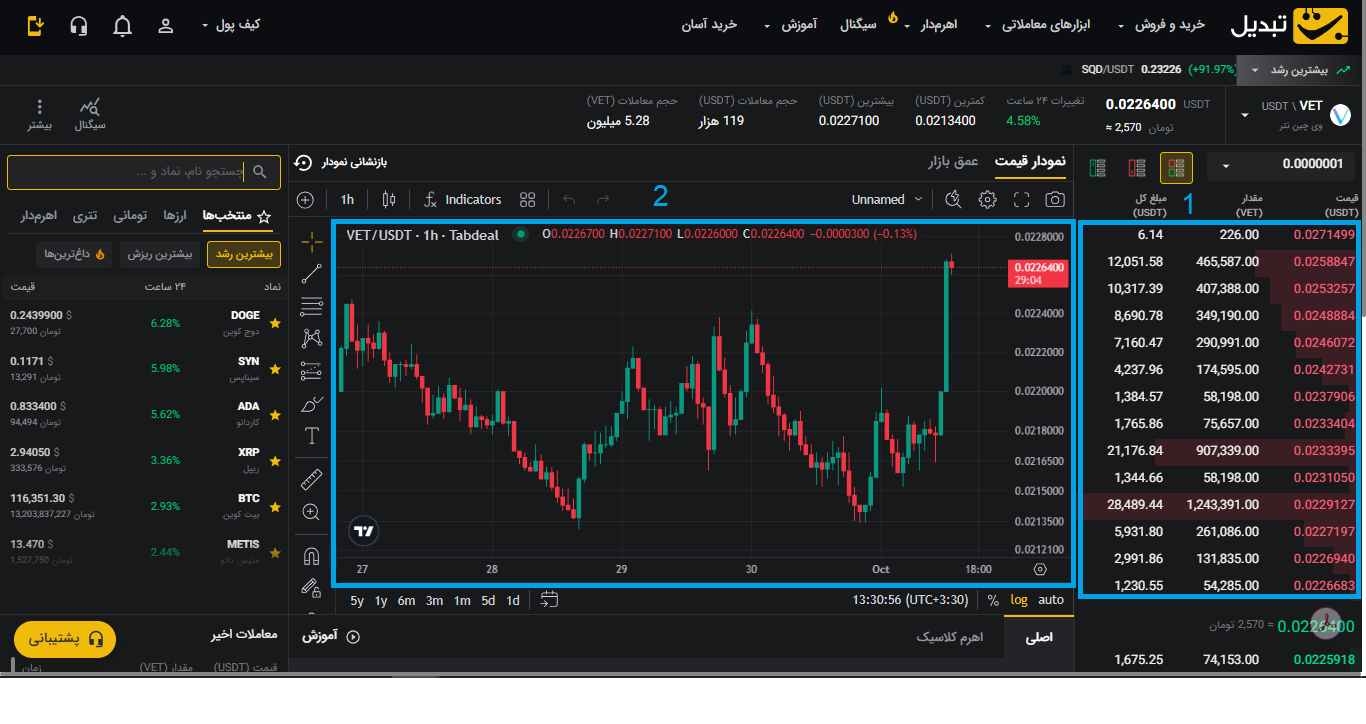Open chart settings gear icon
1366x724 pixels.
tap(987, 200)
